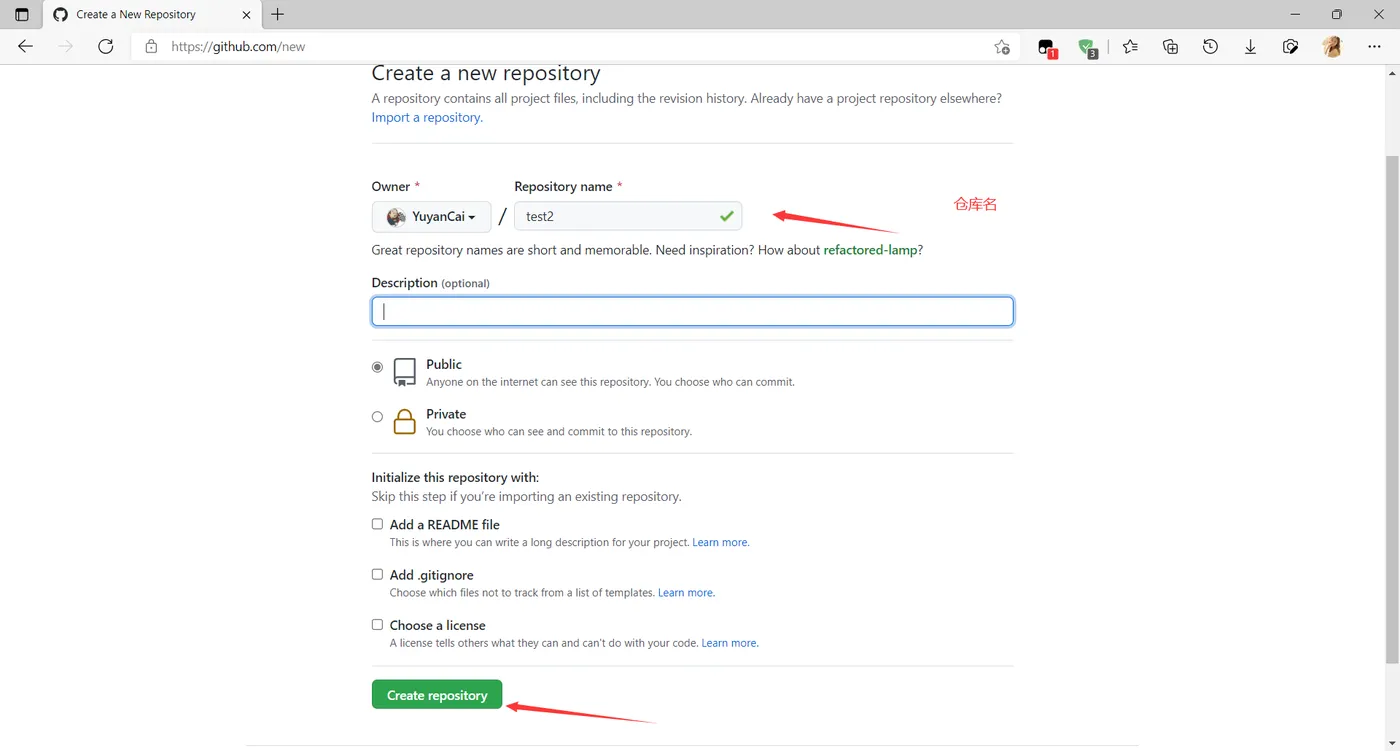Open the tab actions menu icon
The width and height of the screenshot is (1400, 751).
tap(22, 15)
